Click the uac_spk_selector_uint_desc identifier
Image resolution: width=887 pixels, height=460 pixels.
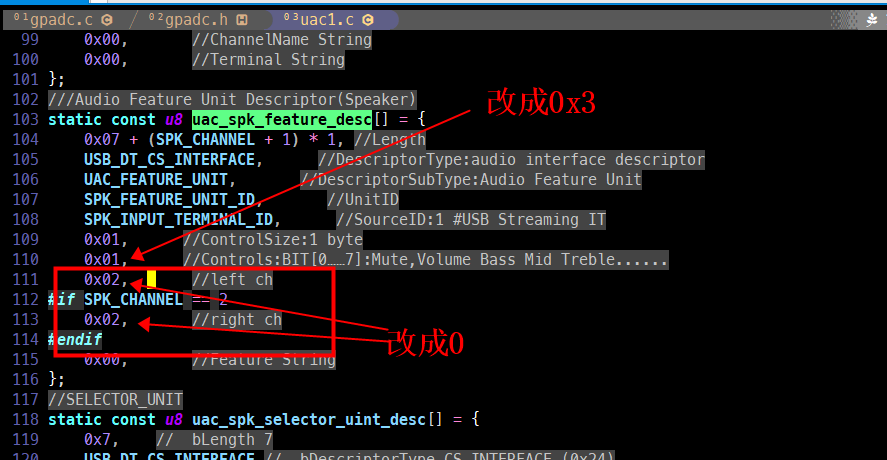pos(308,419)
